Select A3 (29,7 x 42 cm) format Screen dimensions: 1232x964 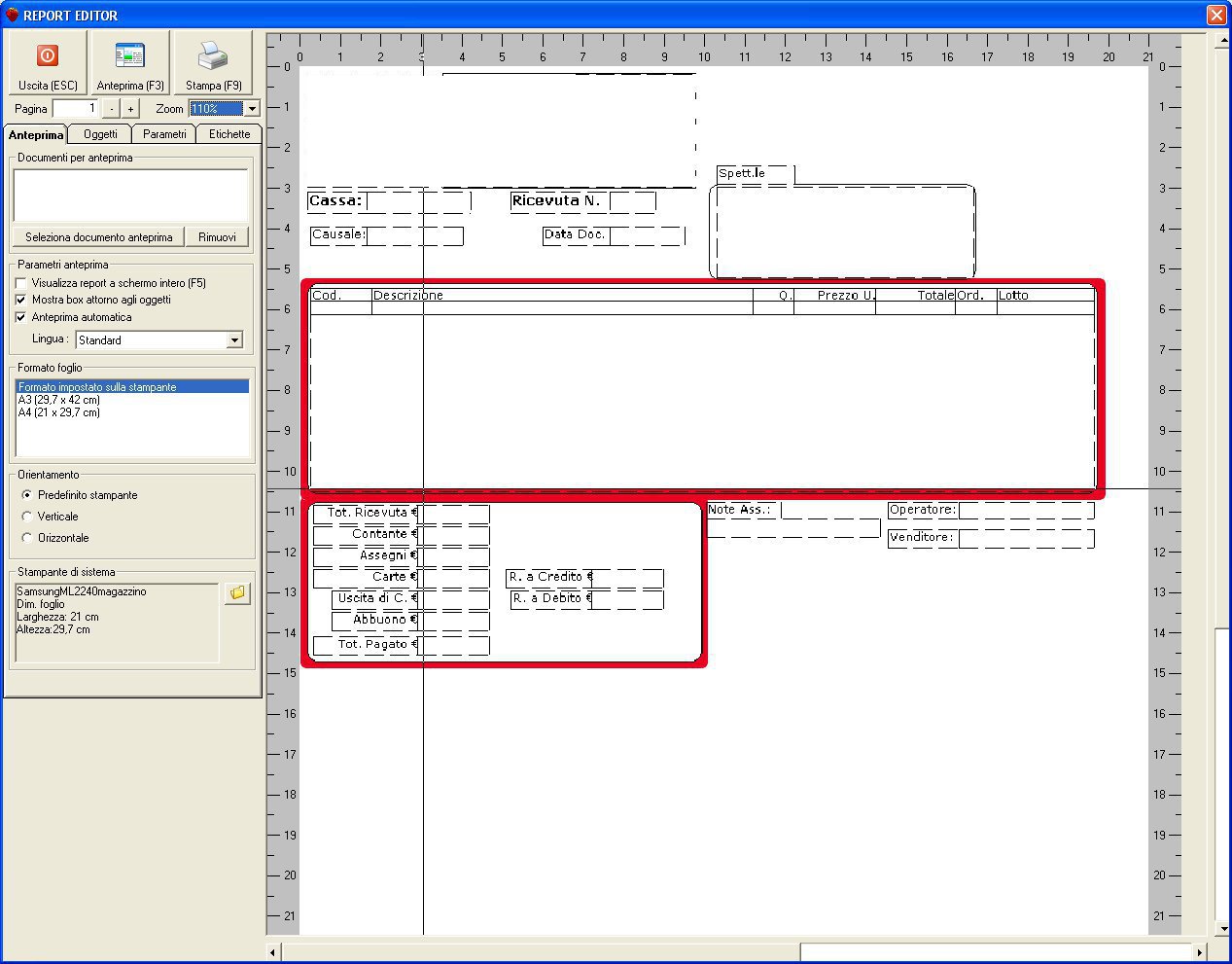(59, 400)
